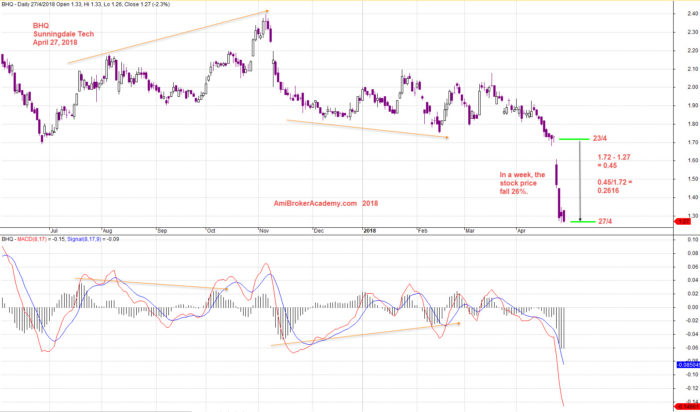The width and height of the screenshot is (700, 412).
Task: Click the 2.30 price axis label
Action: click(x=691, y=32)
